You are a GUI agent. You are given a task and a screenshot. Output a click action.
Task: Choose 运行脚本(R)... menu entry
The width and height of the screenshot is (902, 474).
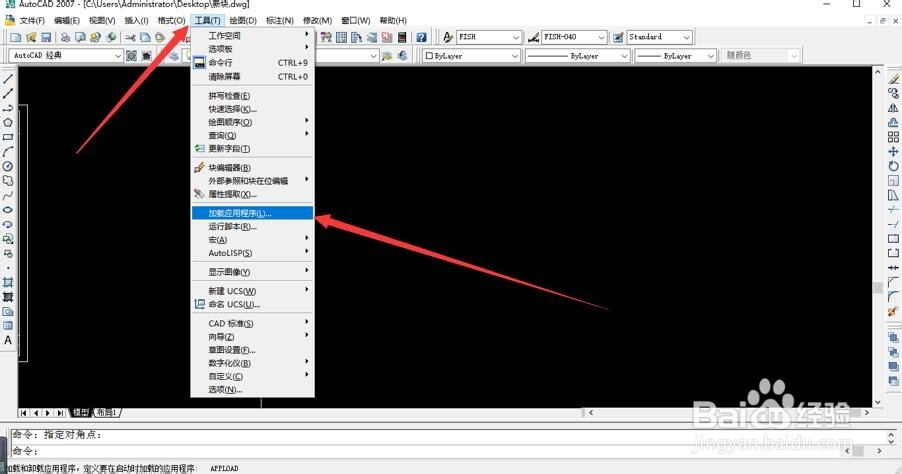click(253, 226)
